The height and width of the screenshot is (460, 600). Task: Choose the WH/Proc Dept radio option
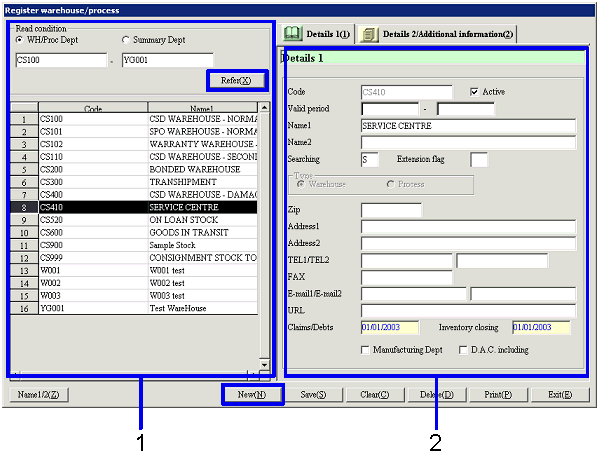pos(20,39)
